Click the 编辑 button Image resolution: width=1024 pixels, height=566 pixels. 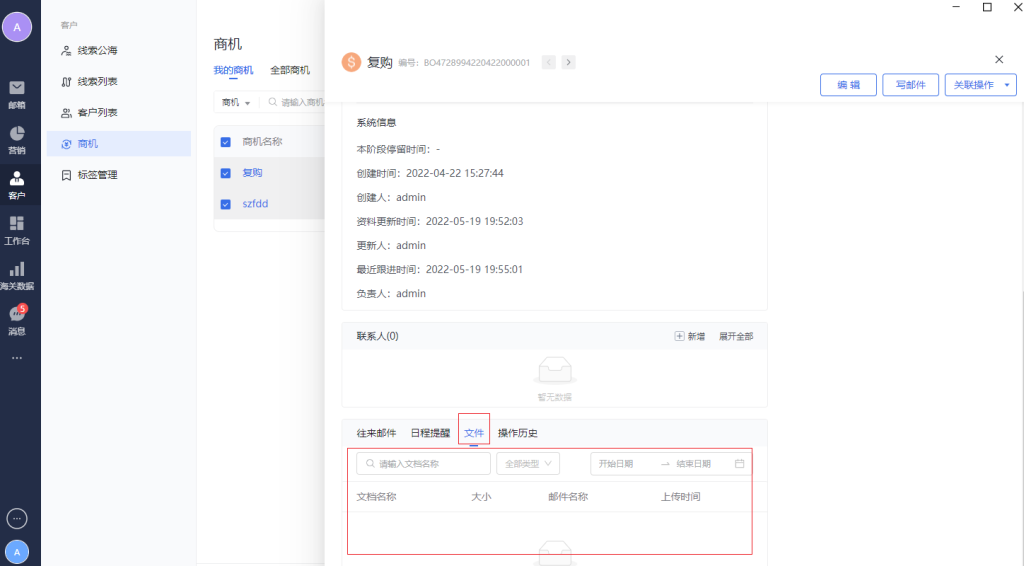[848, 85]
